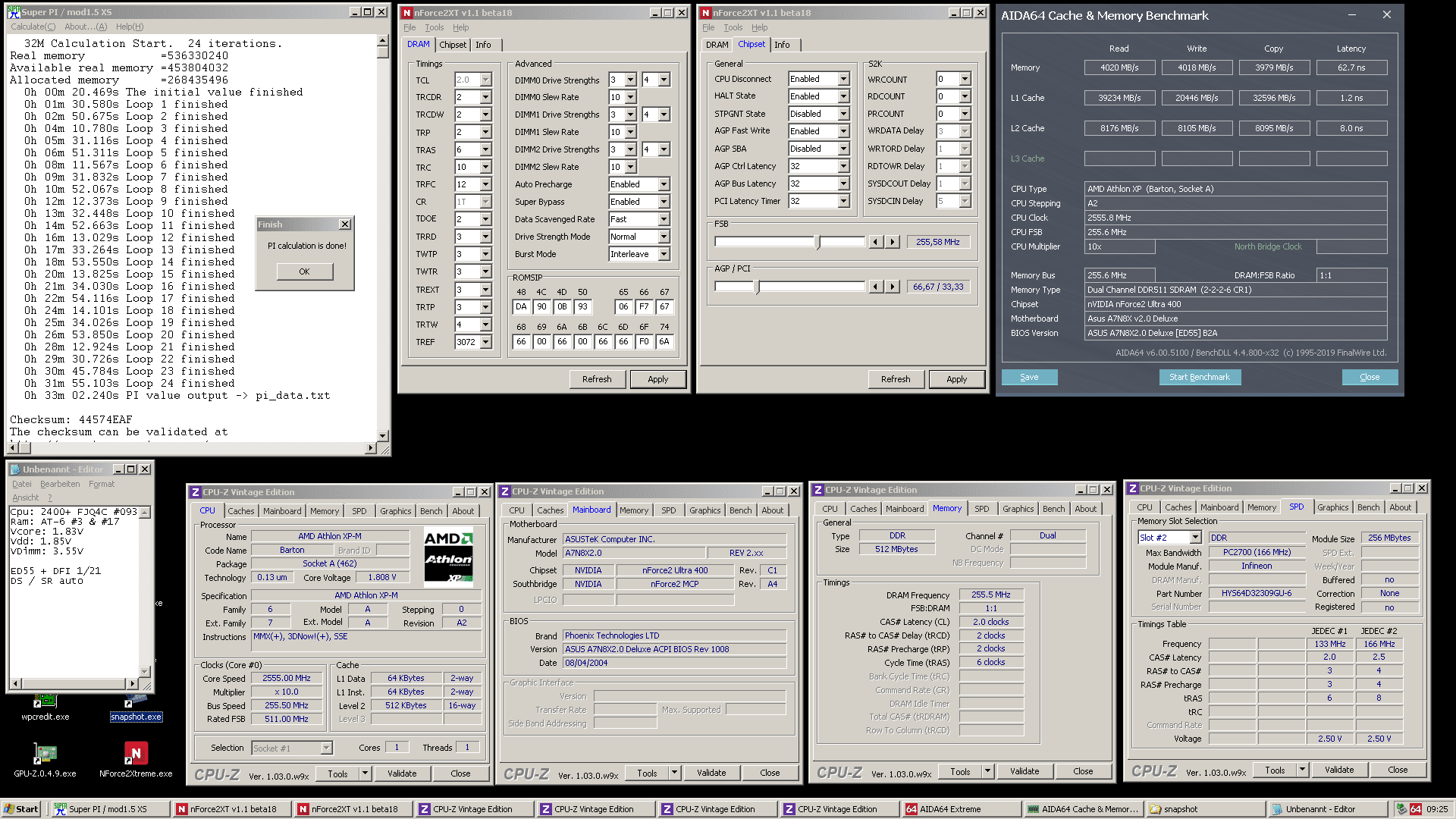The image size is (1456, 819).
Task: Click the BIOS Date value 08/04/2004
Action: (x=674, y=663)
